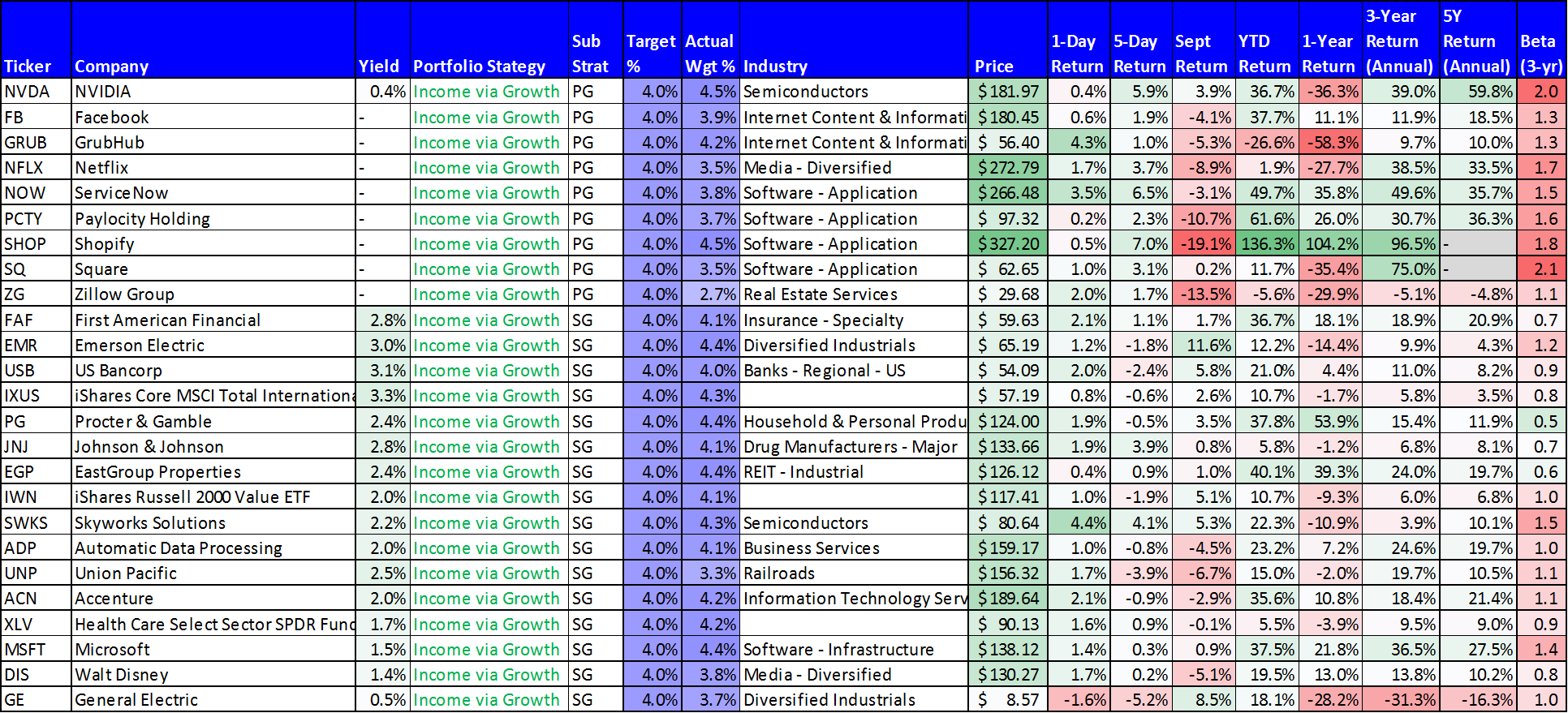
Task: Select the Zillow Group cell
Action: 213,294
